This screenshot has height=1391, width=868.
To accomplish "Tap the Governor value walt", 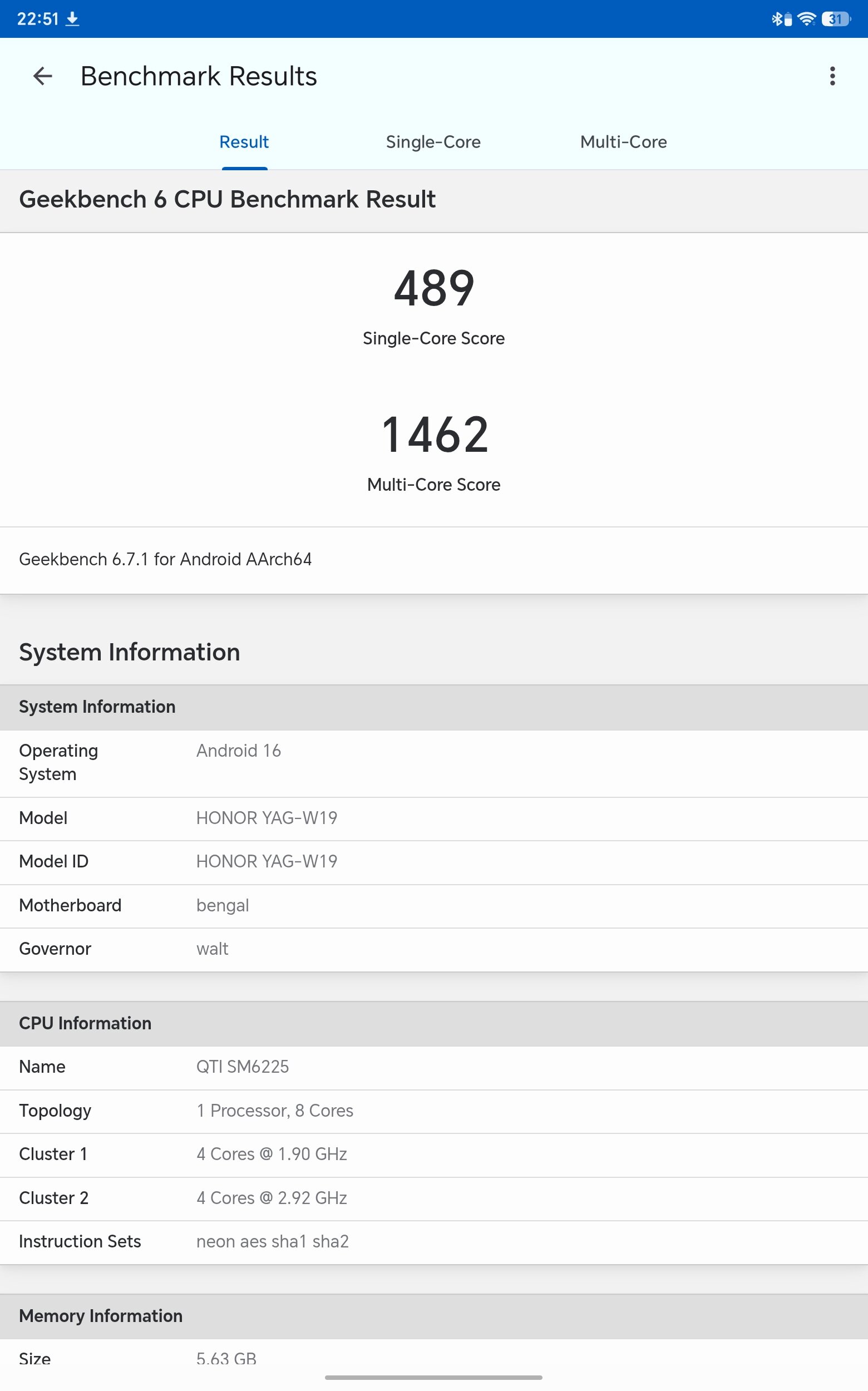I will 213,949.
